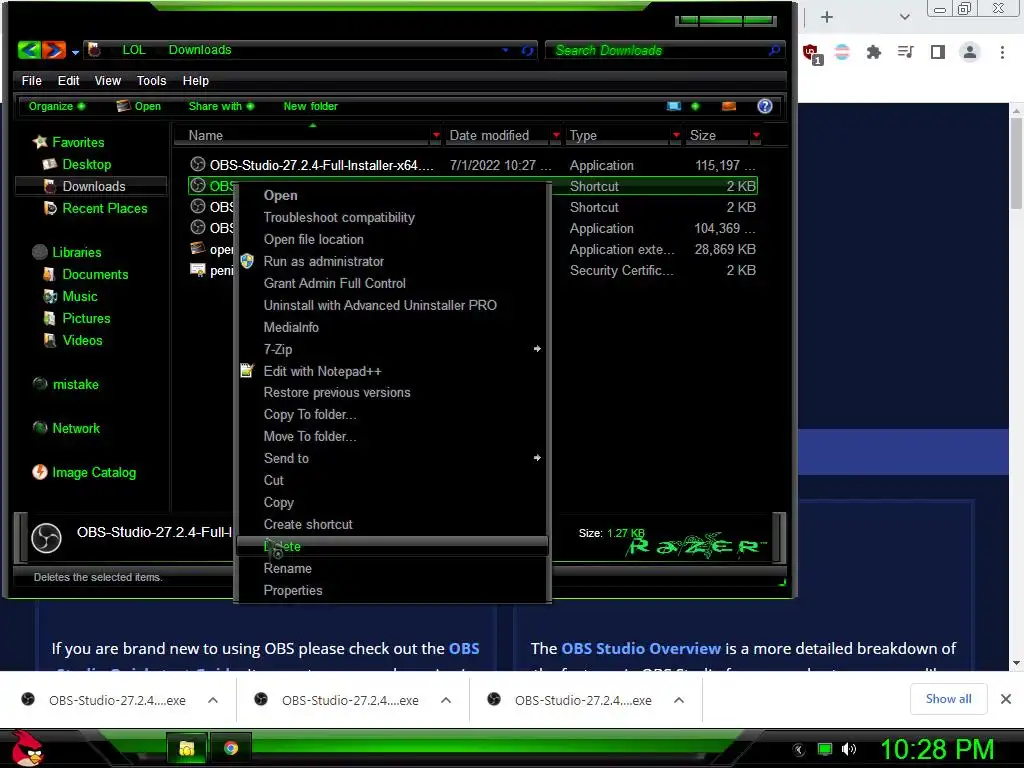
Task: Expand the Send to submenu
Action: [392, 458]
